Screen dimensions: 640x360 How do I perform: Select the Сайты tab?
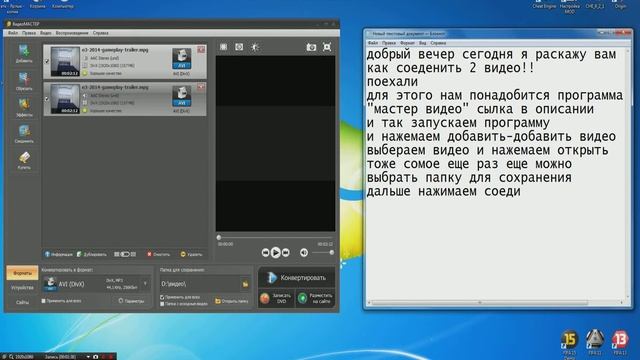[x=22, y=302]
